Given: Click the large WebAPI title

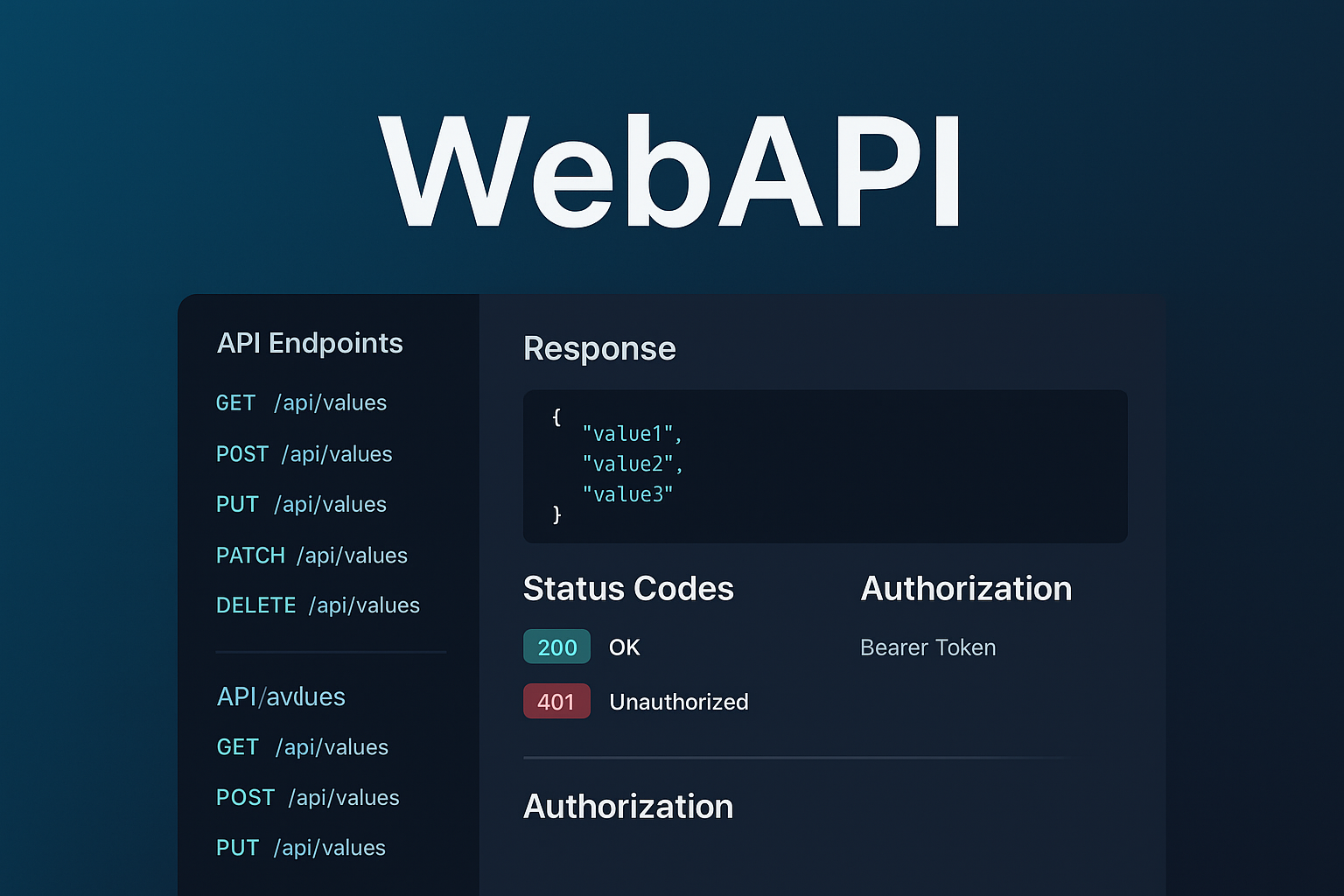Looking at the screenshot, I should (x=671, y=172).
